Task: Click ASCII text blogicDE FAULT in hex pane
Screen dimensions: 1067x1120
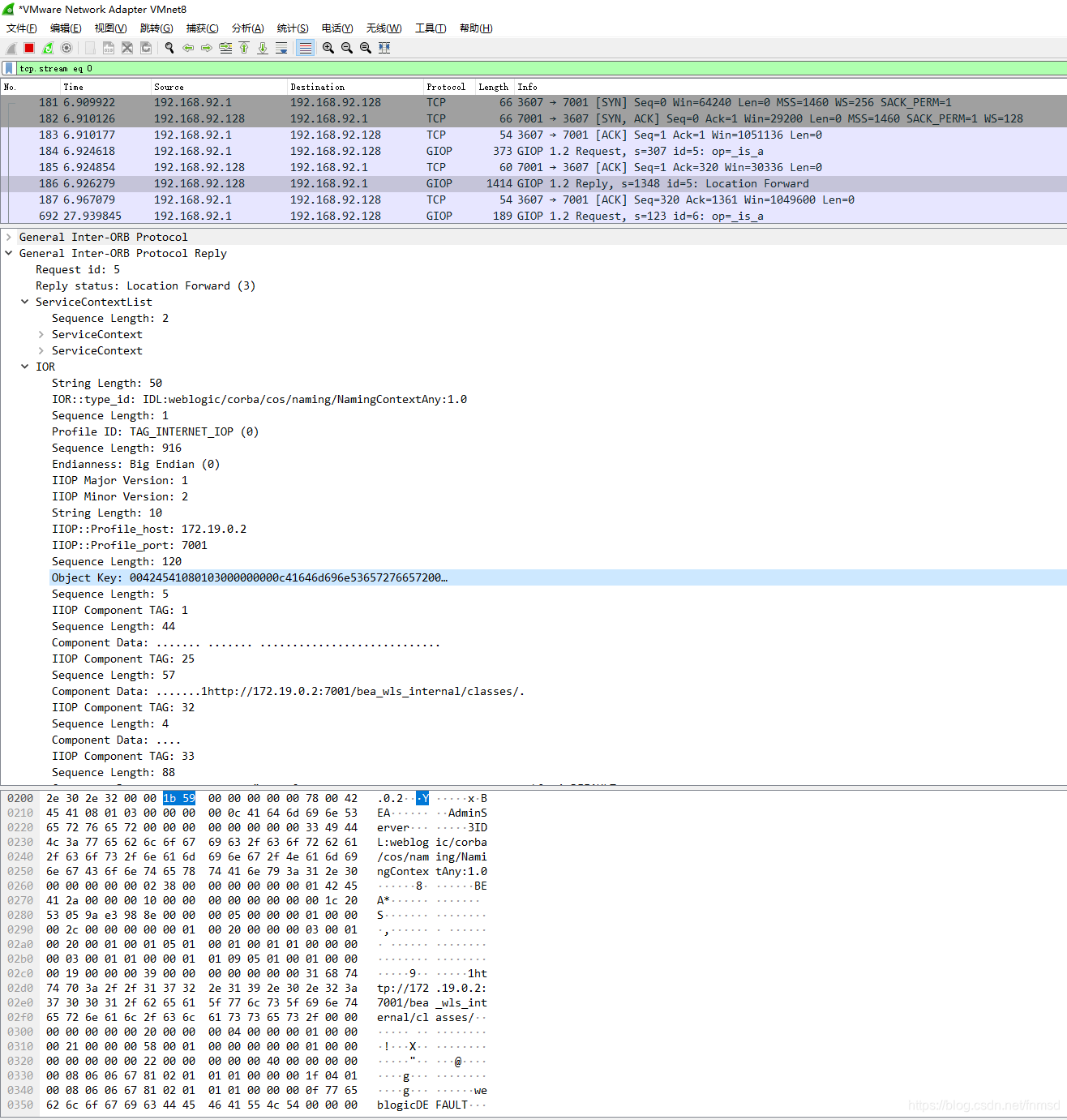Action: tap(422, 1105)
